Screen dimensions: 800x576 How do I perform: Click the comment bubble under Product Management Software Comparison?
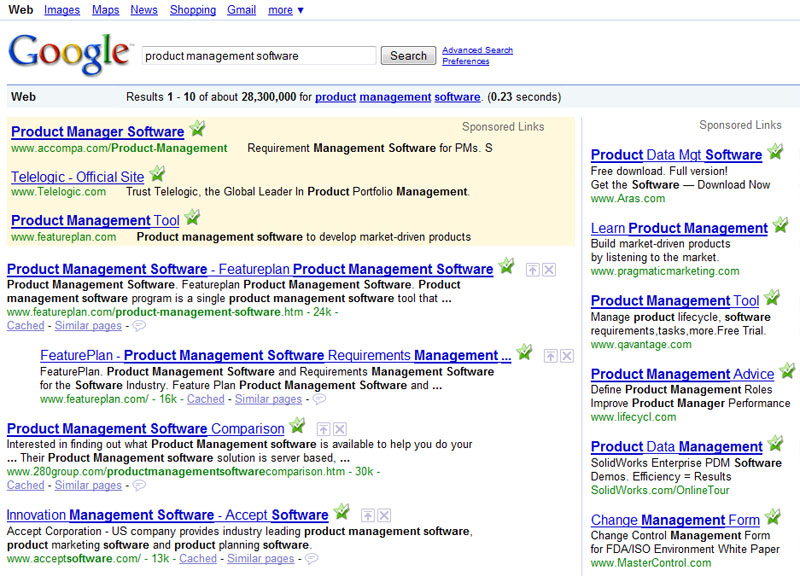pyautogui.click(x=139, y=485)
